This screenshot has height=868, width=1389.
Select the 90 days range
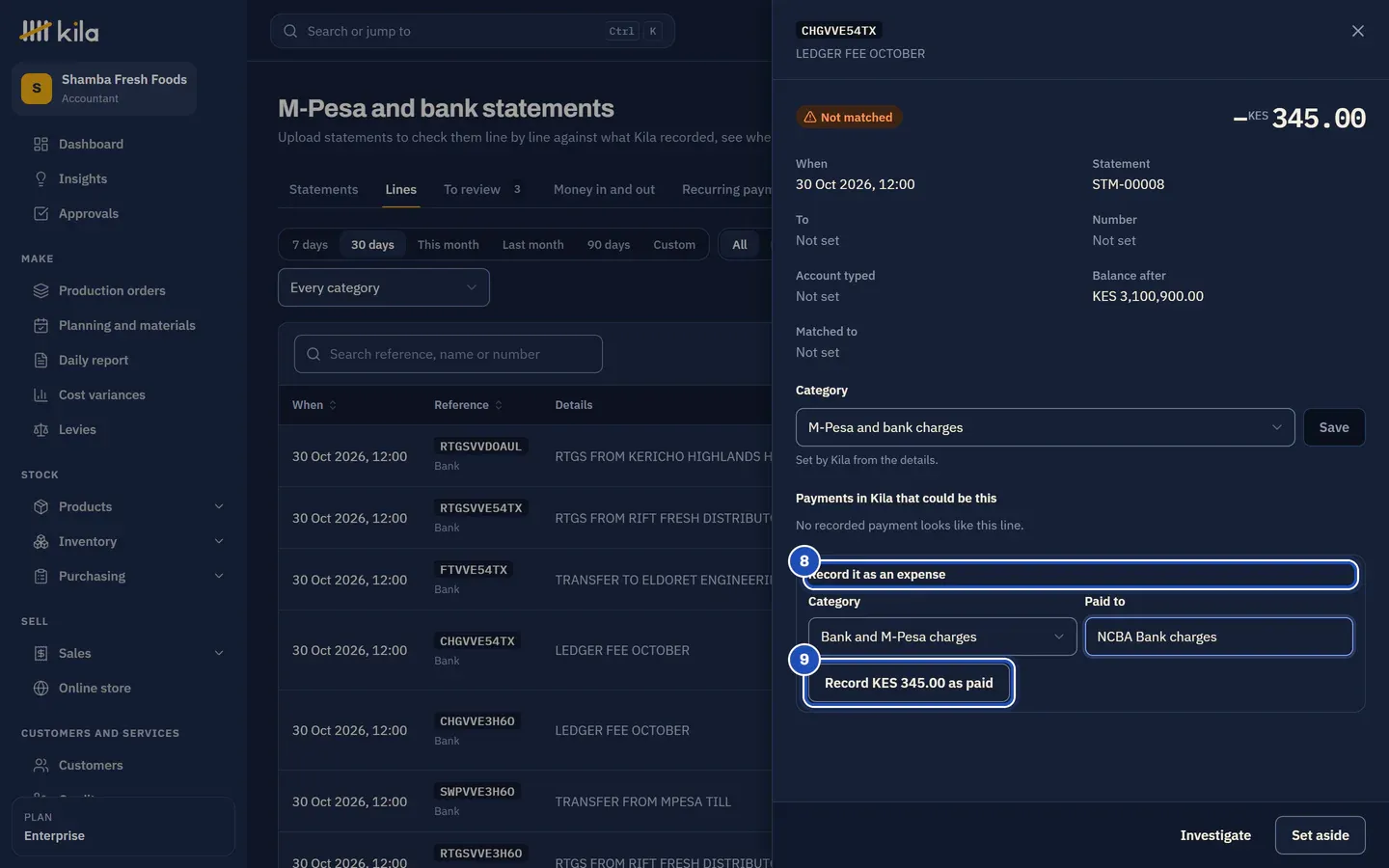(x=609, y=245)
